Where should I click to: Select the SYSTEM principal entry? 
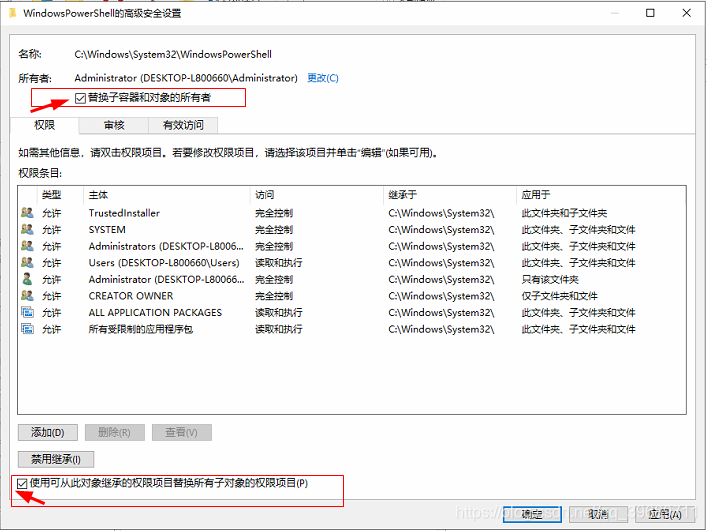(107, 229)
